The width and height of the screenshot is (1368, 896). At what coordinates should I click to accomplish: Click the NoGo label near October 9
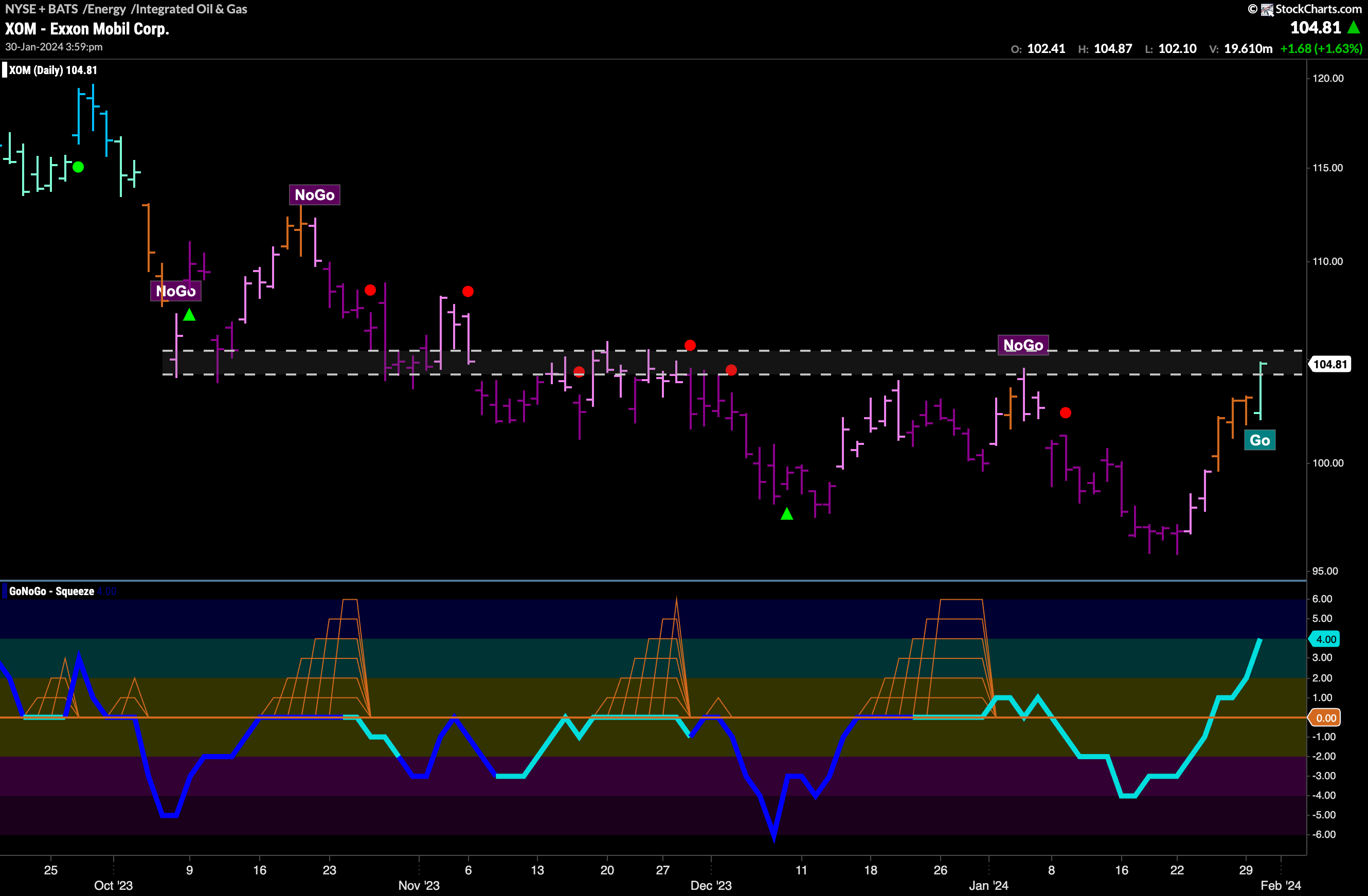(x=176, y=291)
